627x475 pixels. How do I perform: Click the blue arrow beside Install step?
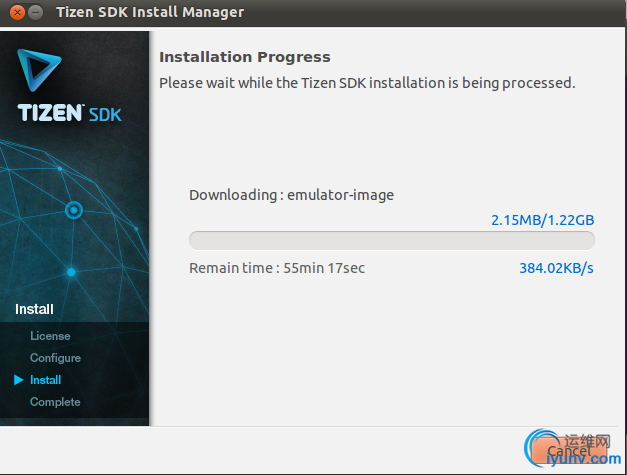[x=18, y=379]
